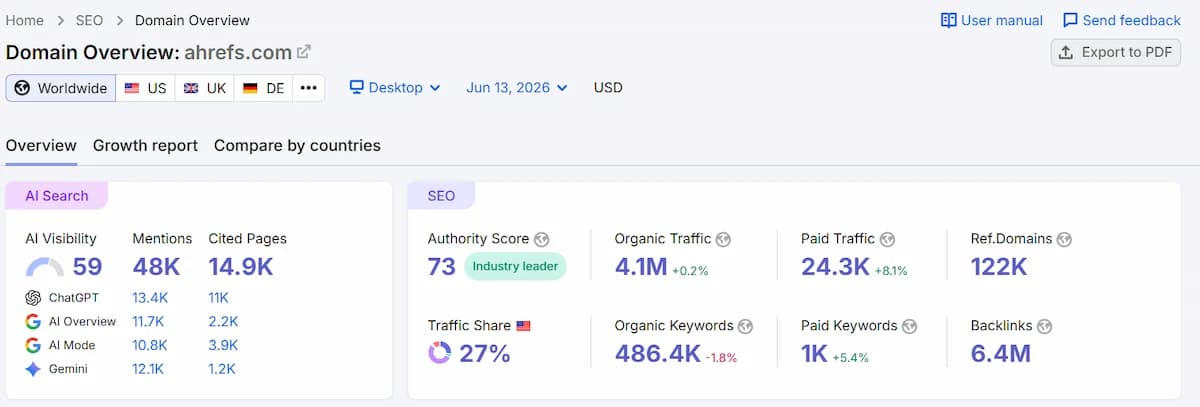
Task: Click the Industry leader badge
Action: tap(515, 267)
